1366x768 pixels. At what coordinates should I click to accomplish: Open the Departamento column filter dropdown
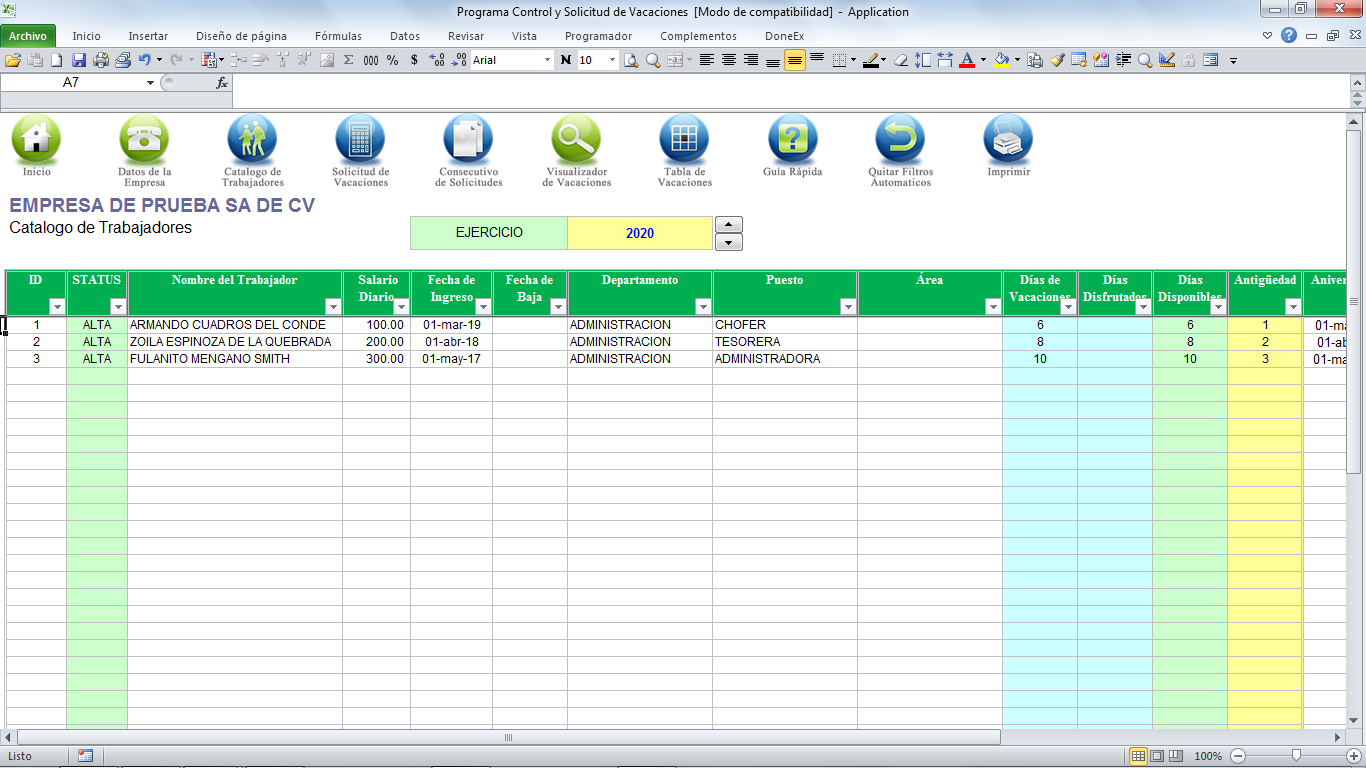coord(703,307)
